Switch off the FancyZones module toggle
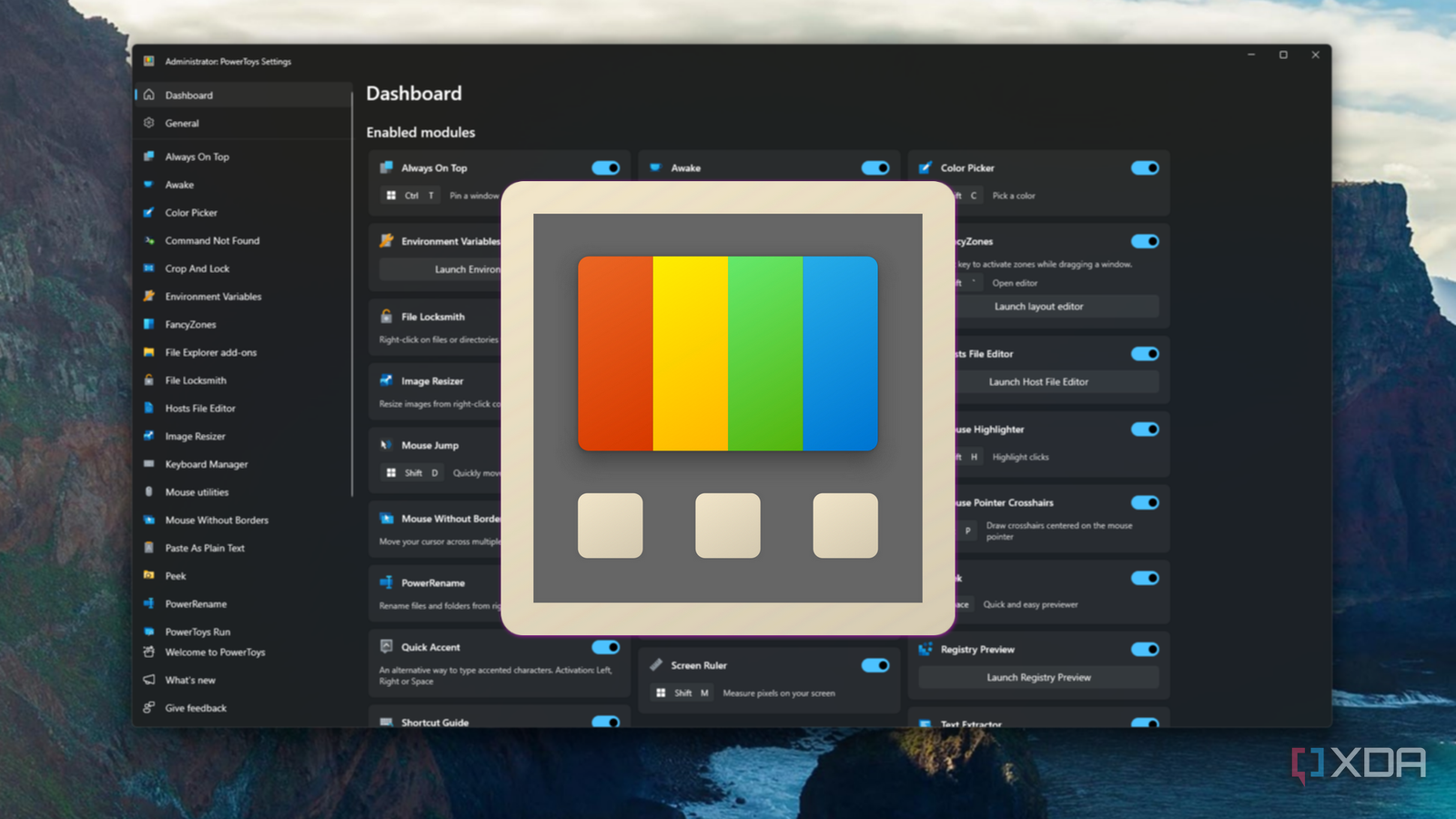This screenshot has height=819, width=1456. [1145, 241]
